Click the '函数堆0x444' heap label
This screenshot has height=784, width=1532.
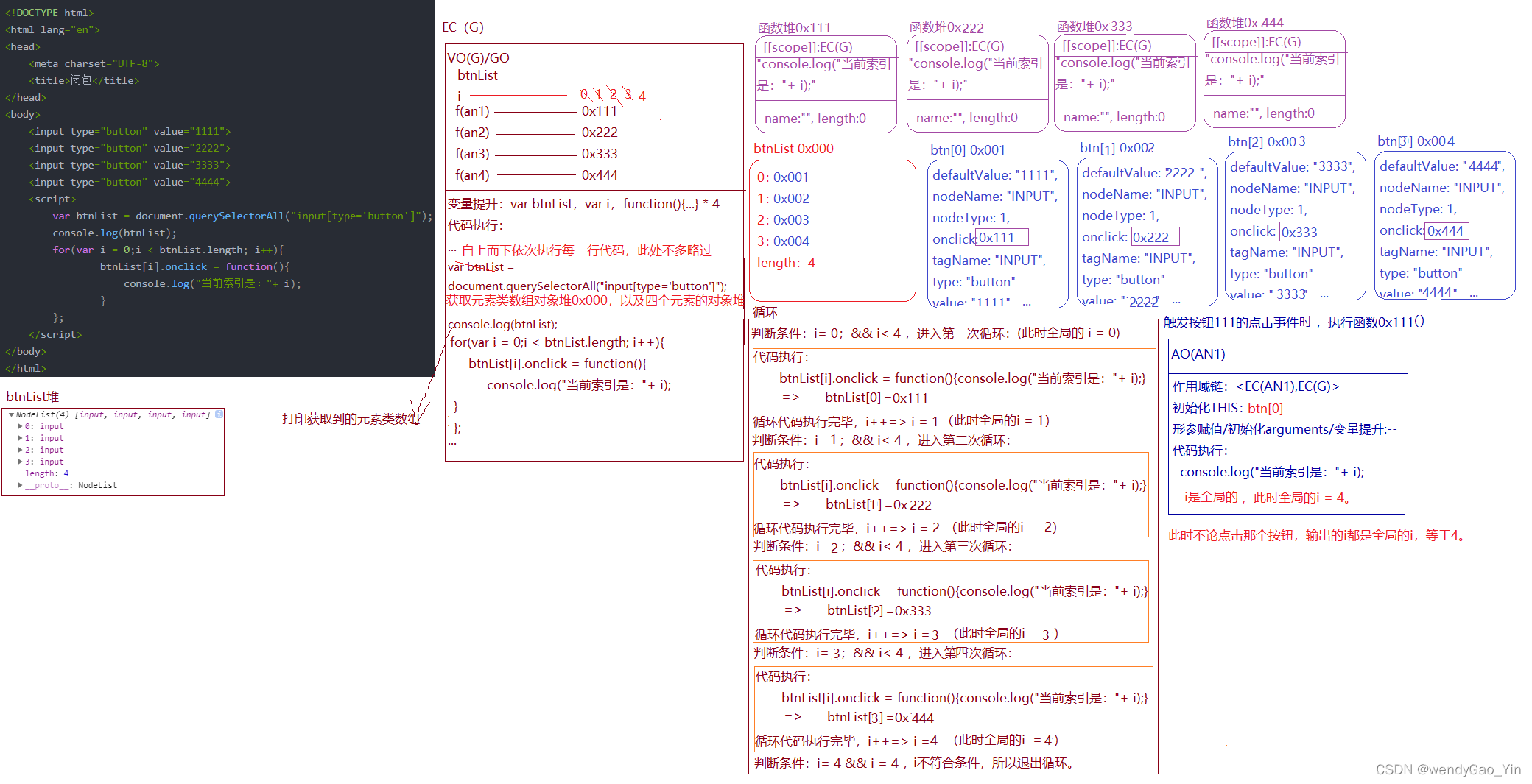(x=1245, y=23)
